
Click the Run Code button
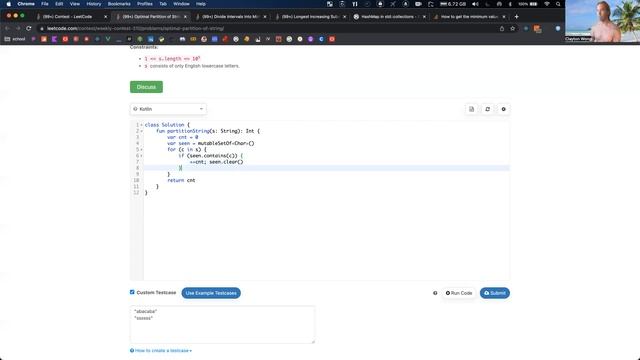[x=459, y=293]
